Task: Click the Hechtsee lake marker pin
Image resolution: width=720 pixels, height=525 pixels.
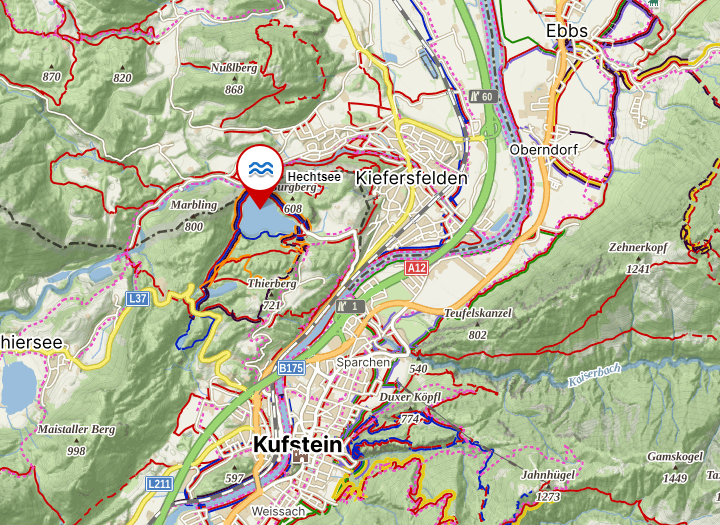Action: point(260,176)
